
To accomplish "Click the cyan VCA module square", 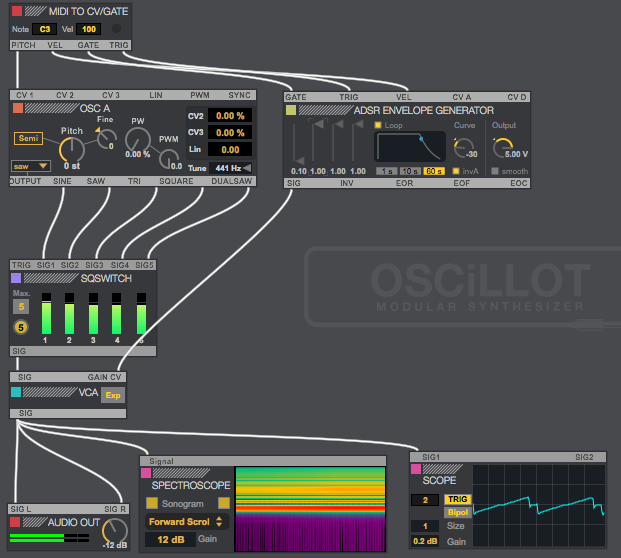I will click(x=16, y=392).
